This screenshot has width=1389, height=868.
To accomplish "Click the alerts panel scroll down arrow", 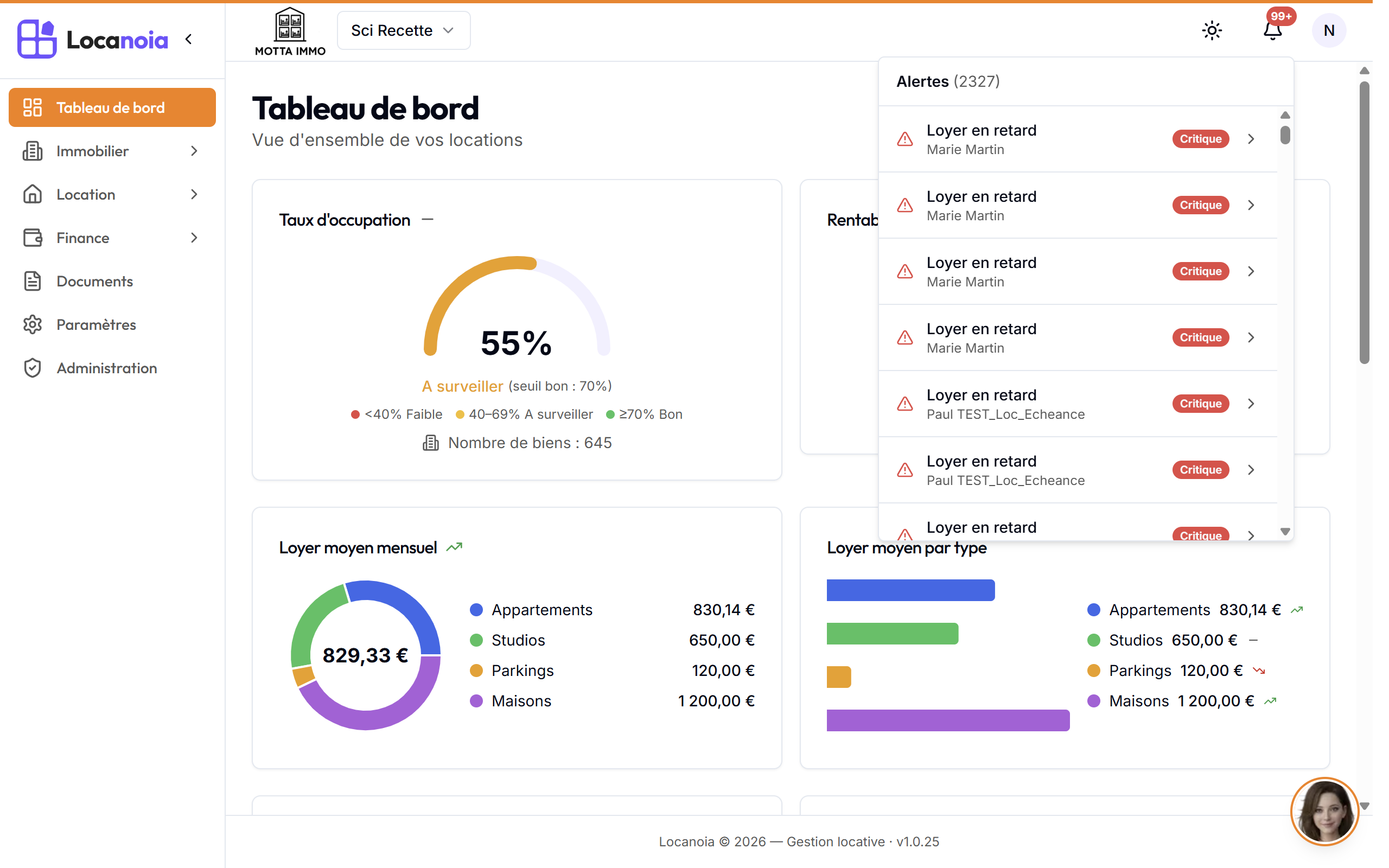I will [1285, 532].
